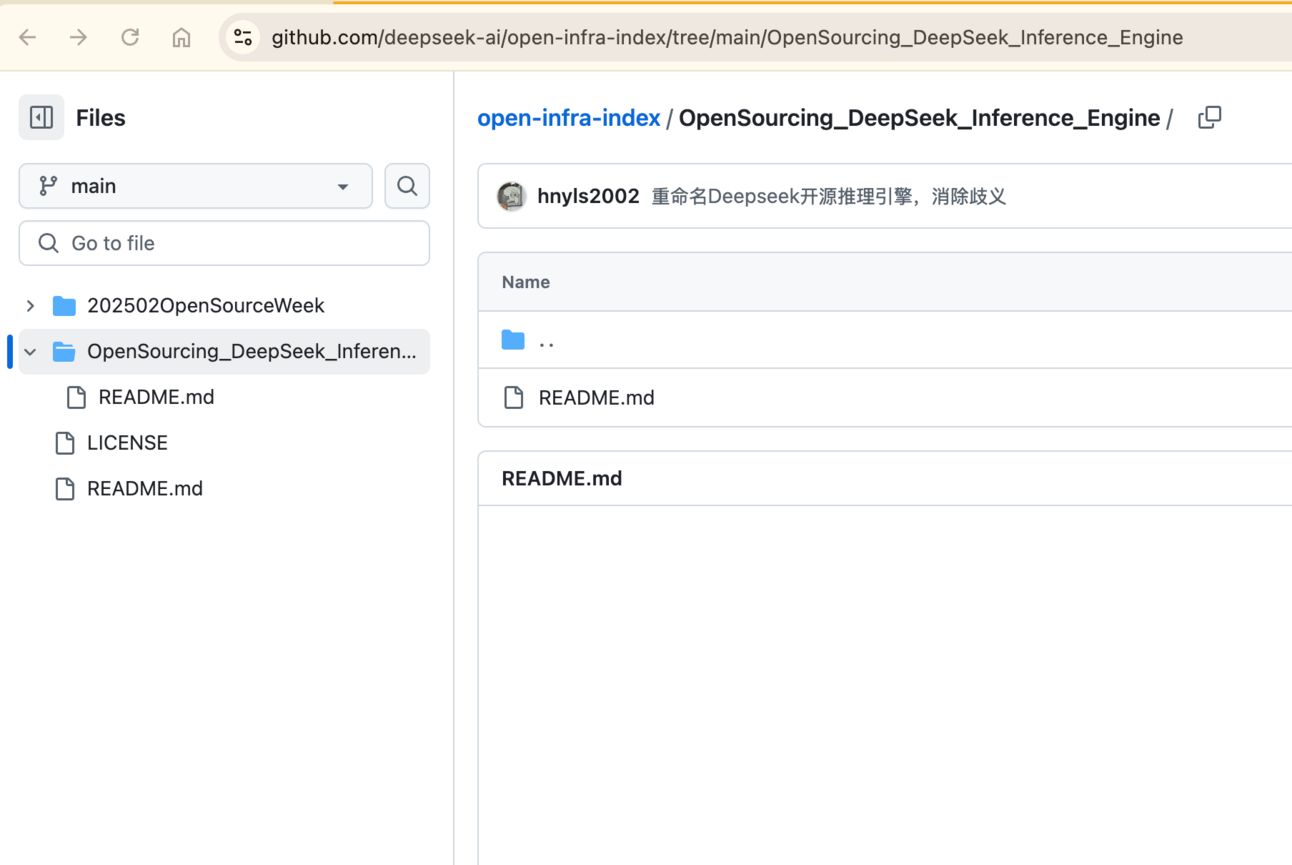
Task: Go back with the browser back arrow
Action: [x=28, y=37]
